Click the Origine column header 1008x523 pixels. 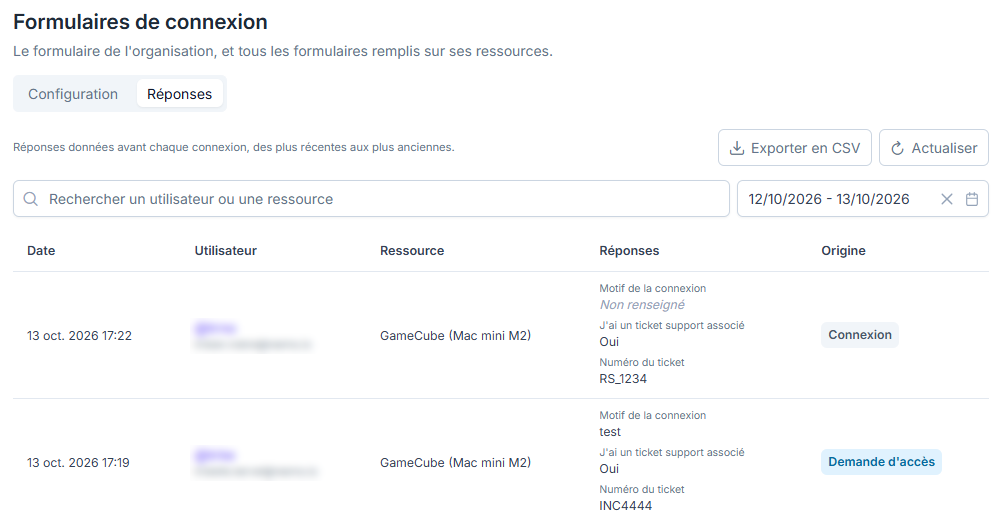pos(843,251)
